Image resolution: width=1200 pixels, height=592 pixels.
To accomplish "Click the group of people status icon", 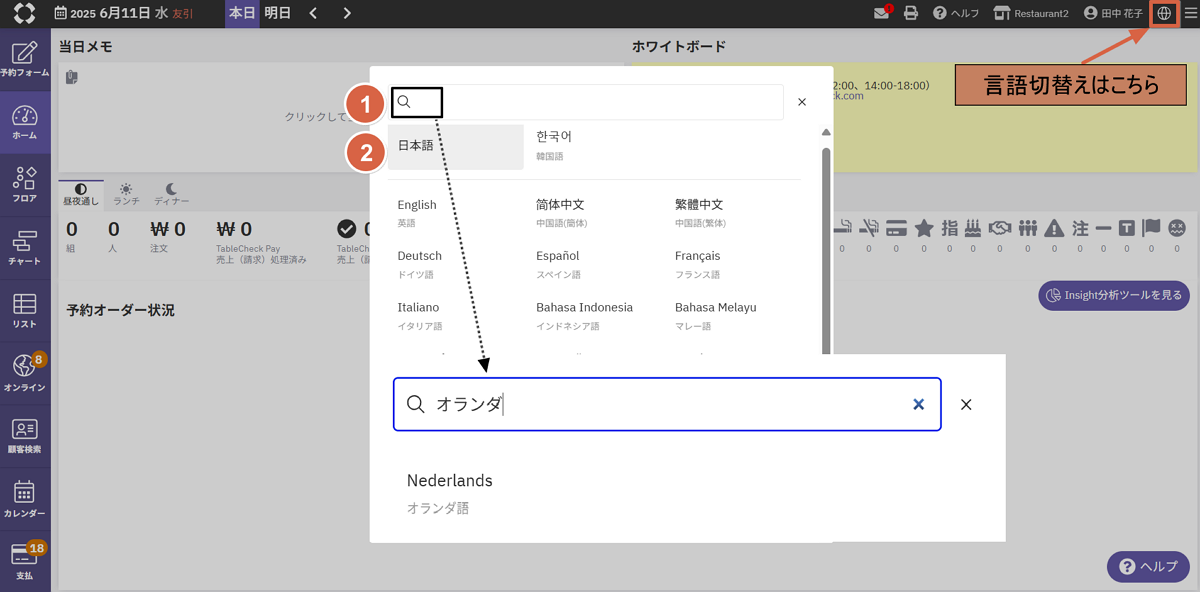I will (1027, 227).
